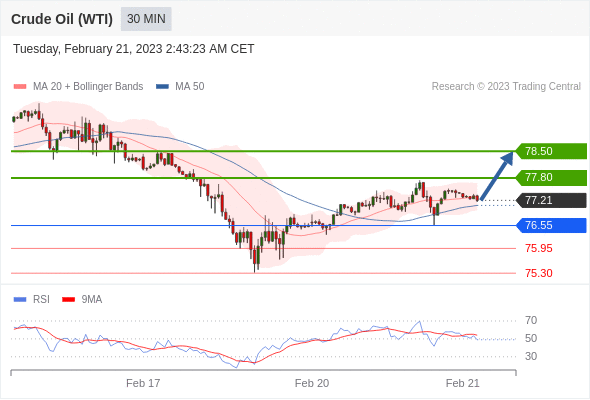Click the blue MA 50 legend swatch
590x400 pixels.
(x=162, y=87)
